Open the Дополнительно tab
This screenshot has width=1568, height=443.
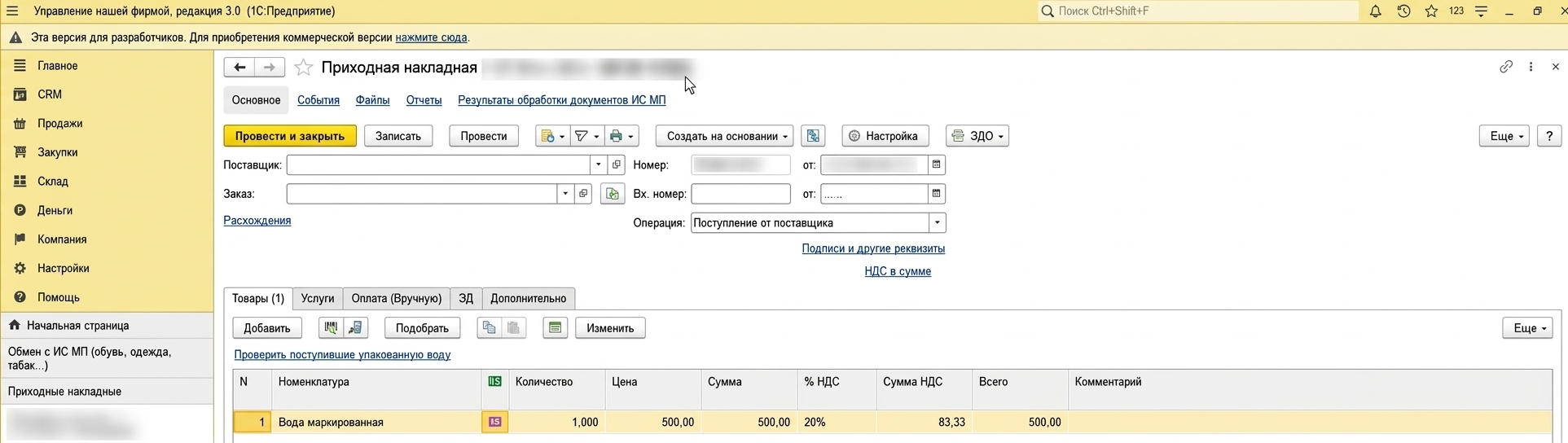529,298
